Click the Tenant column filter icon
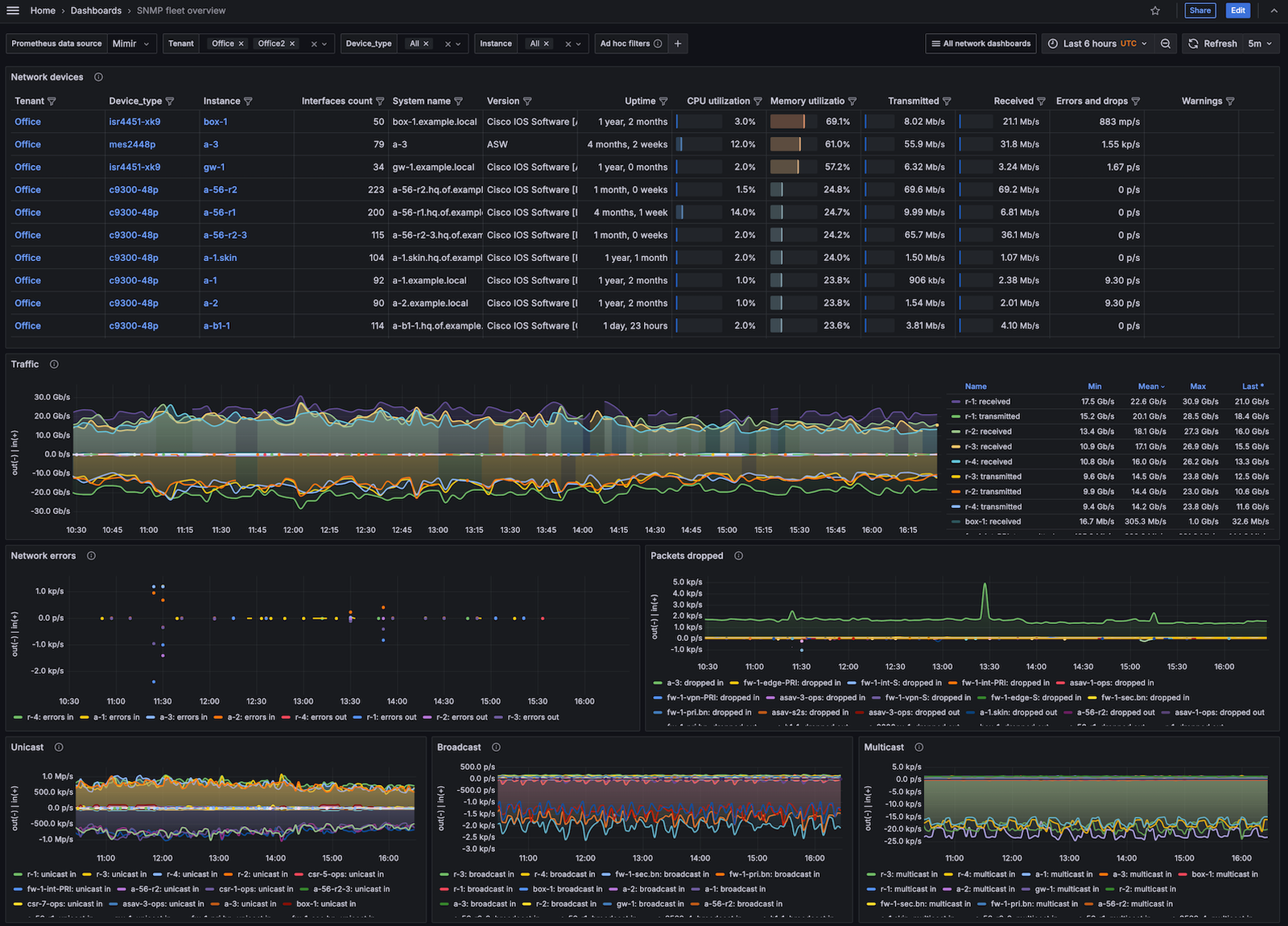This screenshot has width=1288, height=926. 52,101
